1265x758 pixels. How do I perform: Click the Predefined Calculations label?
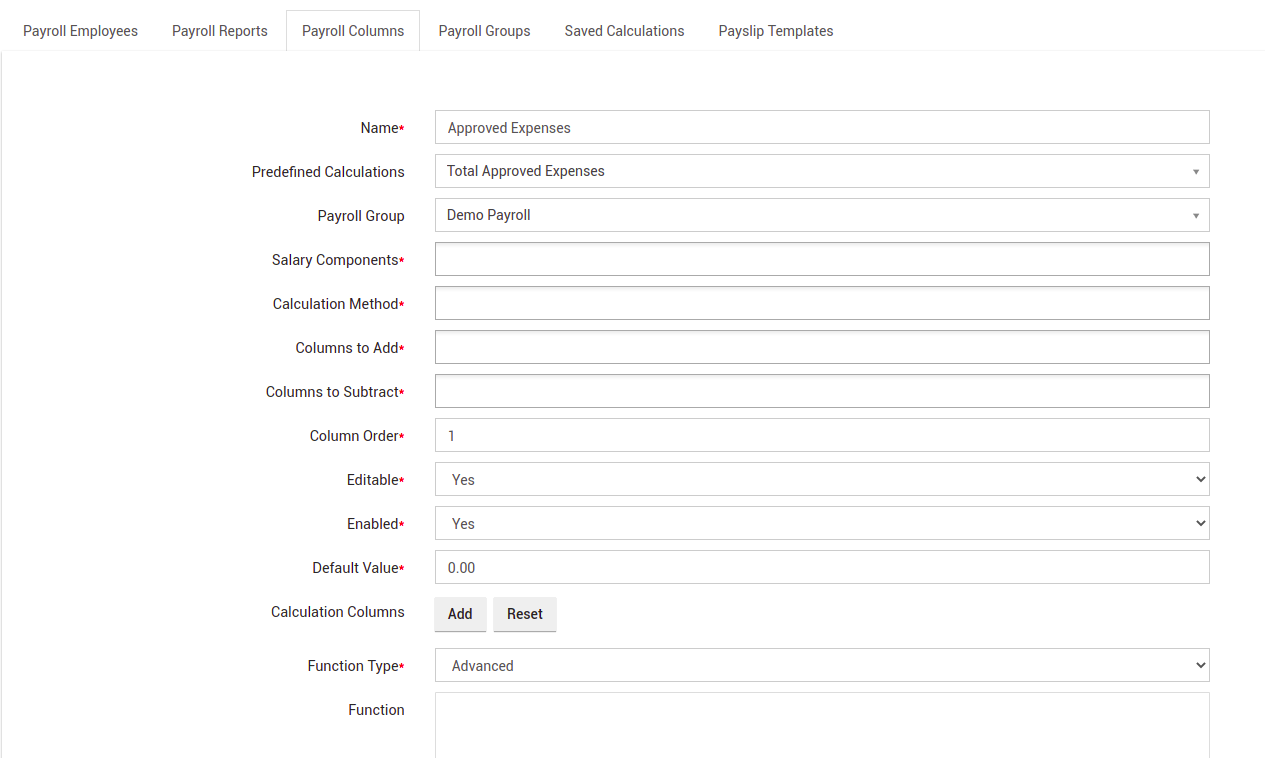point(328,172)
